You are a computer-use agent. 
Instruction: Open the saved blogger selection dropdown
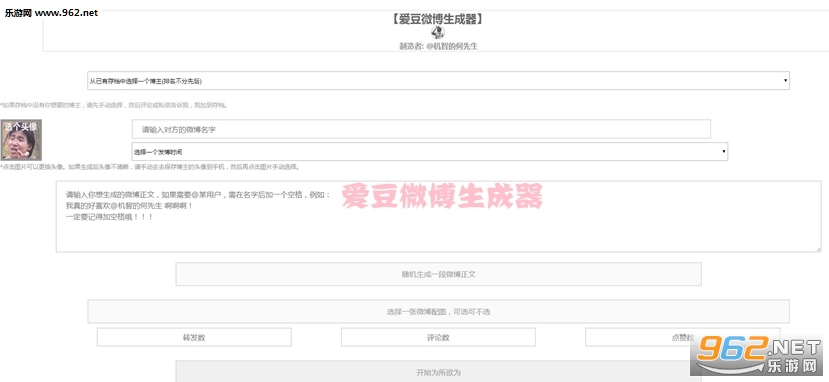438,81
